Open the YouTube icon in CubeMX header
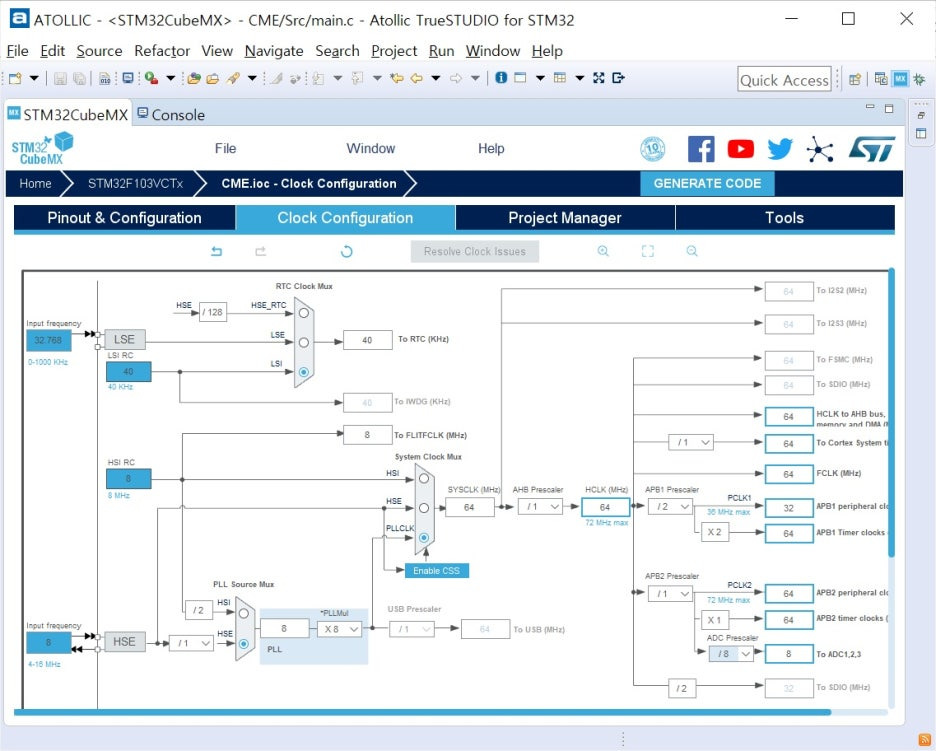The width and height of the screenshot is (936, 751). point(740,149)
